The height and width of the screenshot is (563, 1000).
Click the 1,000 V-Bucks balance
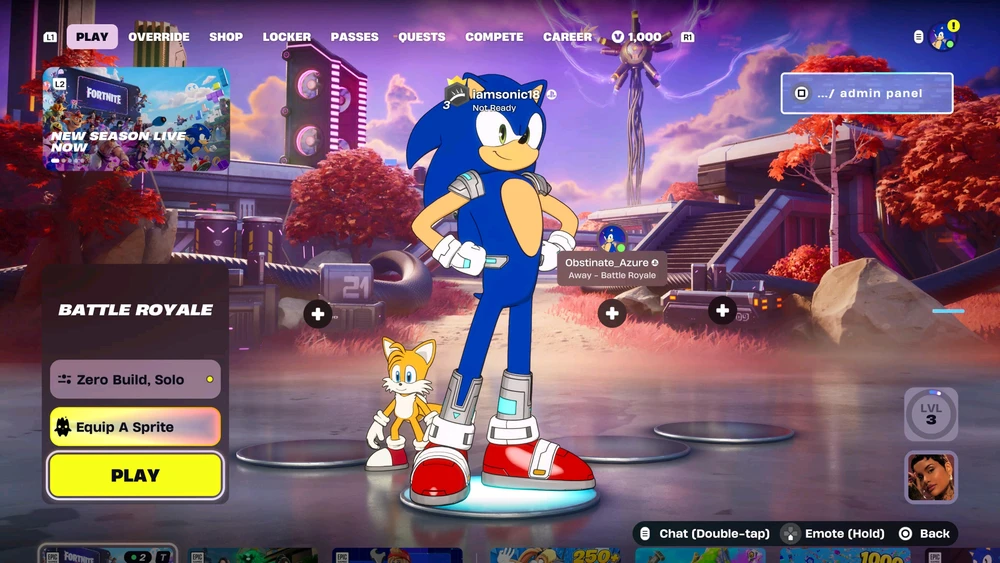point(636,37)
